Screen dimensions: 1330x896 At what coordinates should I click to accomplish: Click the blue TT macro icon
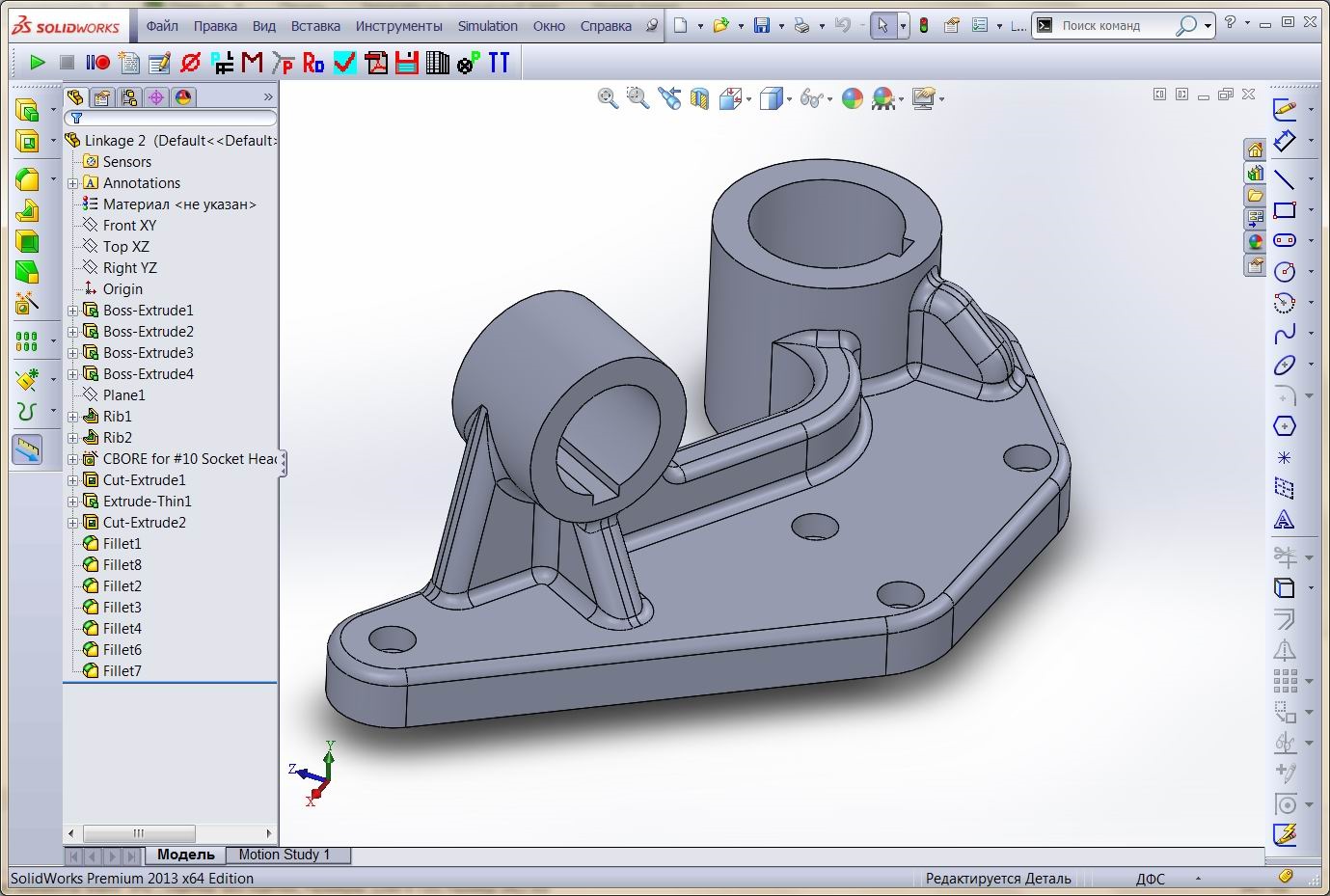pyautogui.click(x=499, y=63)
